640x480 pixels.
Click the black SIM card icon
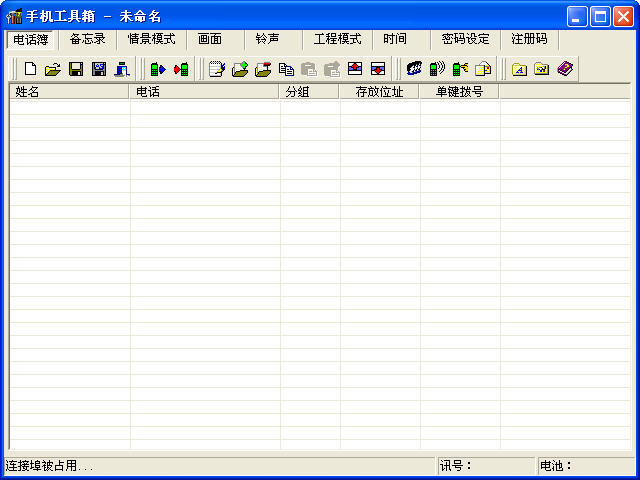[x=414, y=69]
